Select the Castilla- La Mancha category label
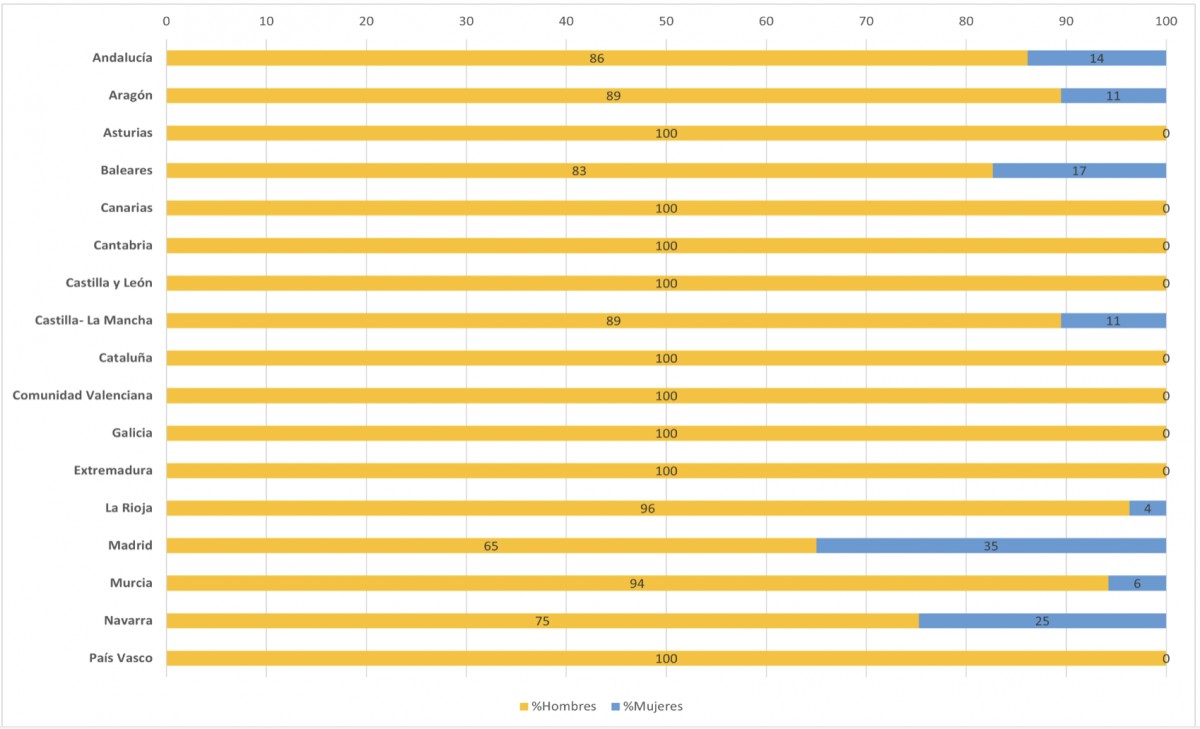The image size is (1200, 729). (x=94, y=320)
